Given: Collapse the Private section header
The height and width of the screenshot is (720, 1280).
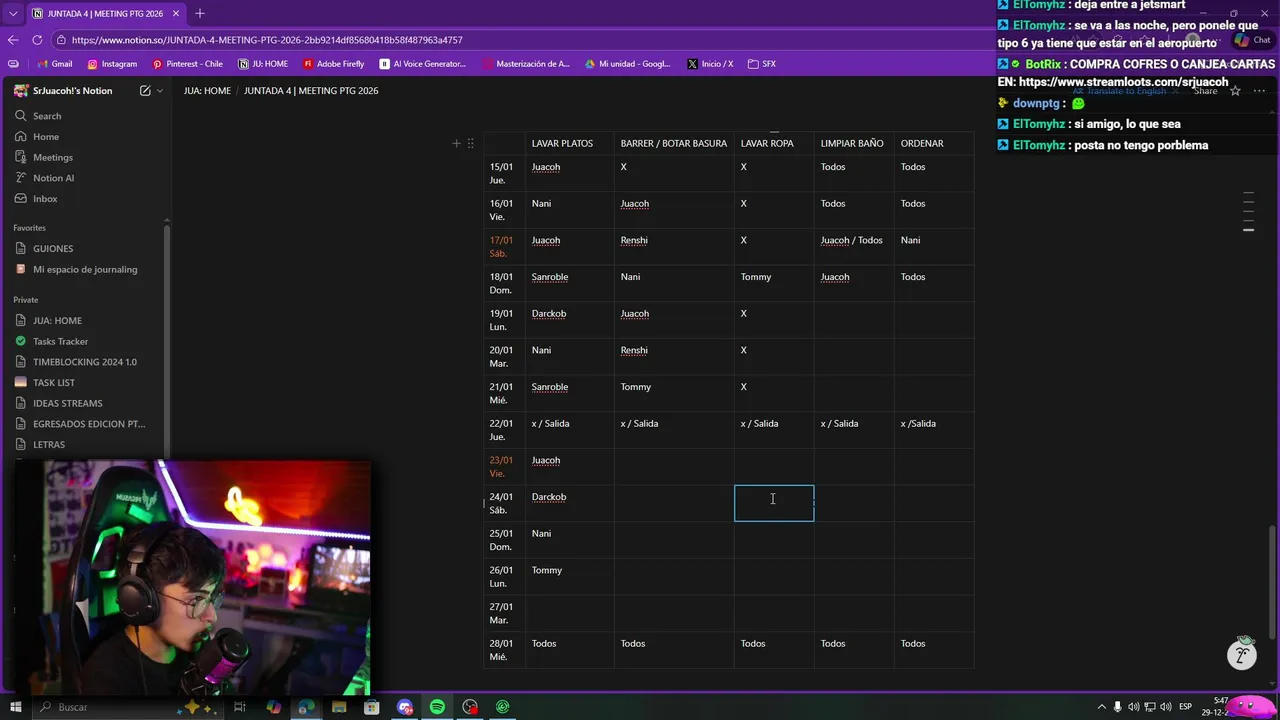Looking at the screenshot, I should point(26,300).
